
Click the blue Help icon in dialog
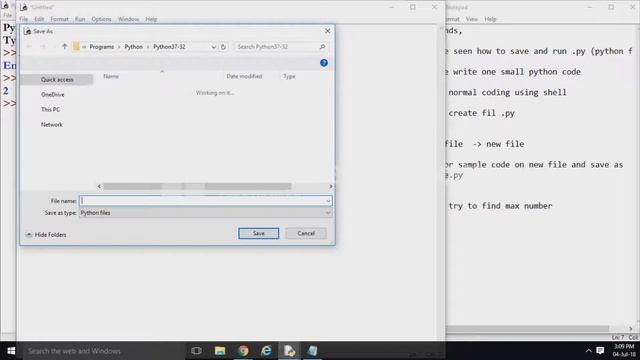(324, 63)
